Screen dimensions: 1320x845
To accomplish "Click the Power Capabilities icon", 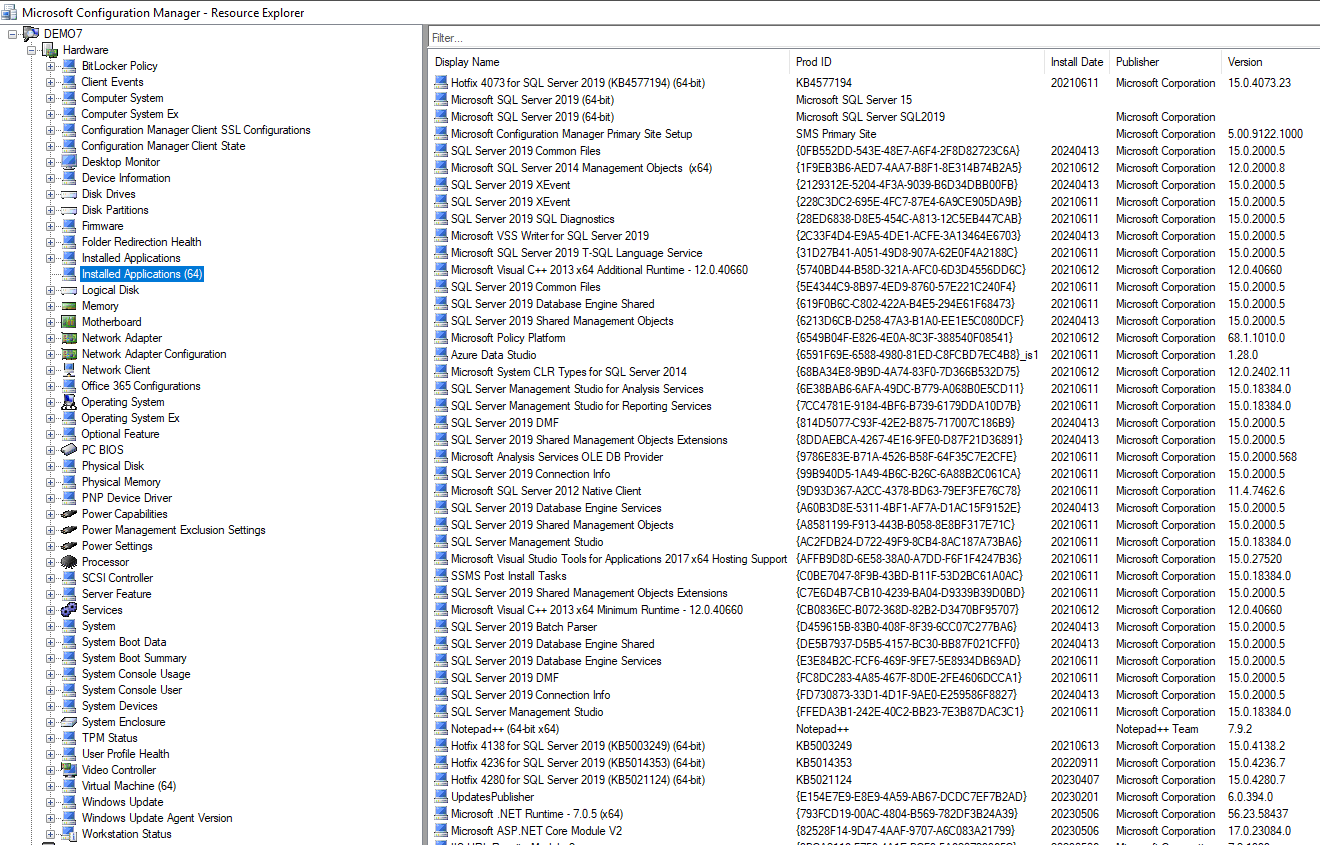I will (x=69, y=514).
